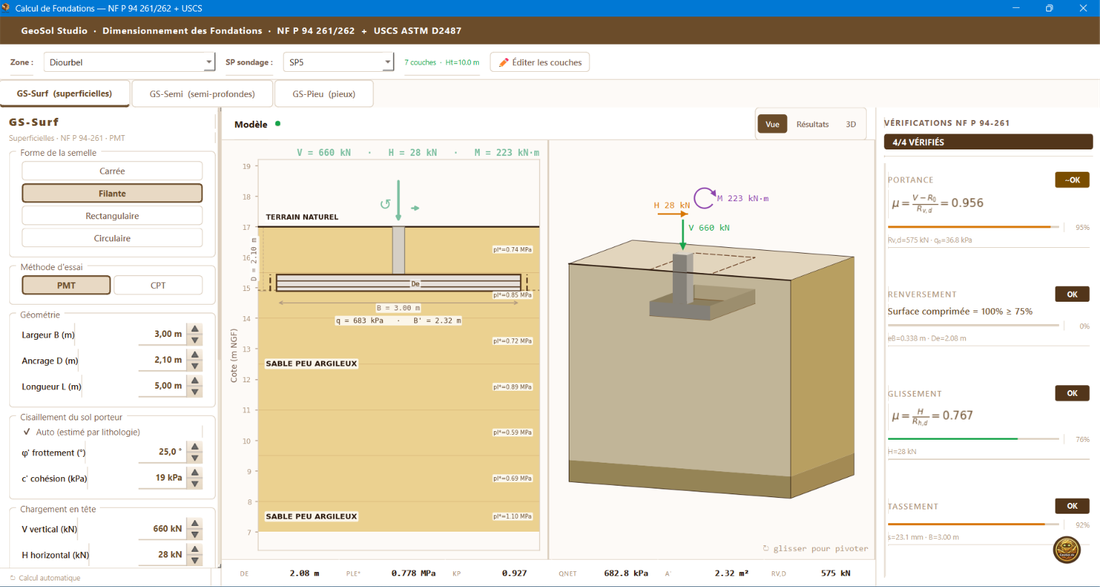
Task: Click the RV,D 575 kN value
Action: click(836, 573)
